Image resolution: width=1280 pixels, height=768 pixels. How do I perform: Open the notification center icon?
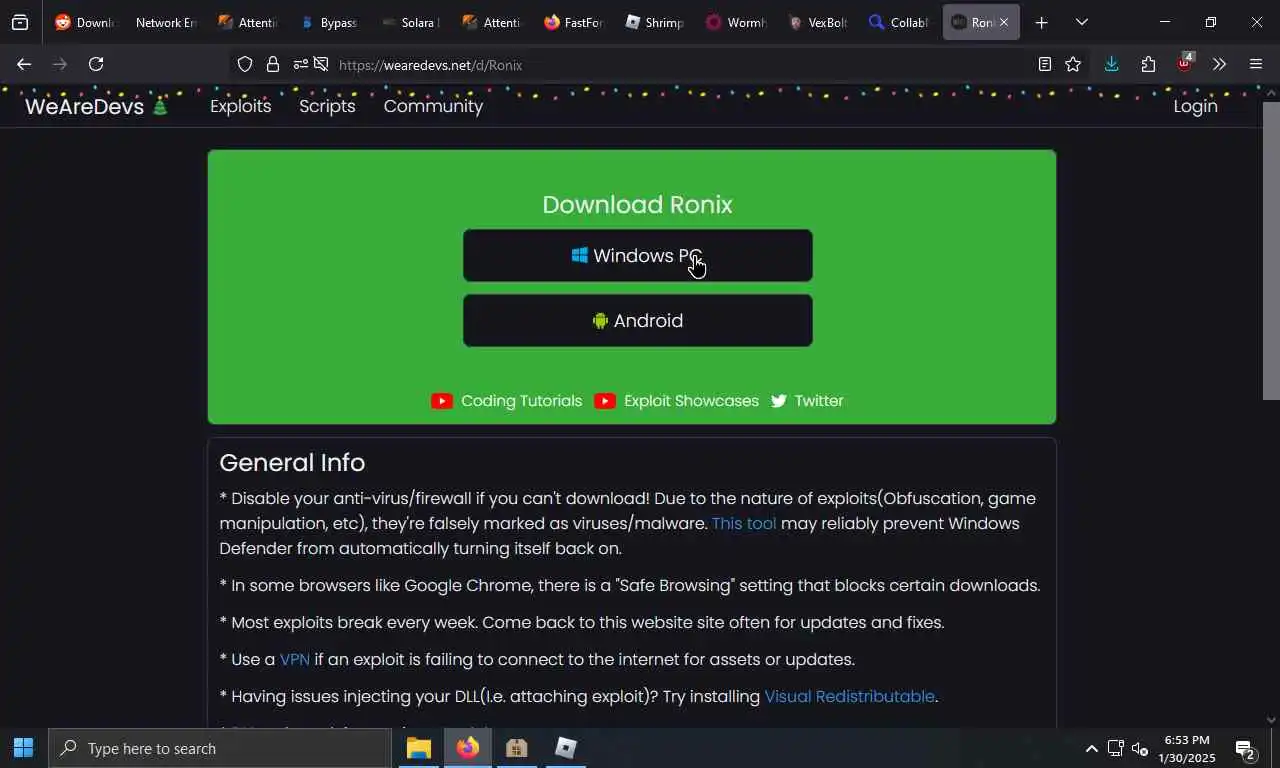coord(1245,749)
